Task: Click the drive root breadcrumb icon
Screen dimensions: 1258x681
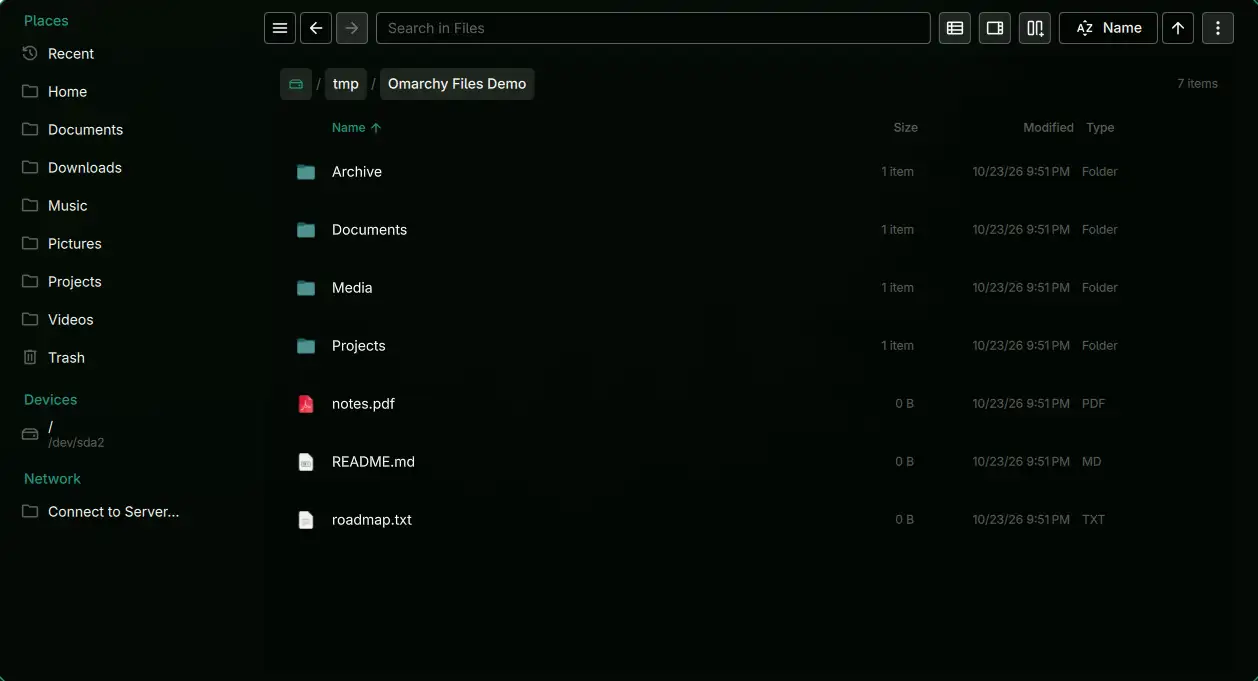Action: pyautogui.click(x=296, y=84)
